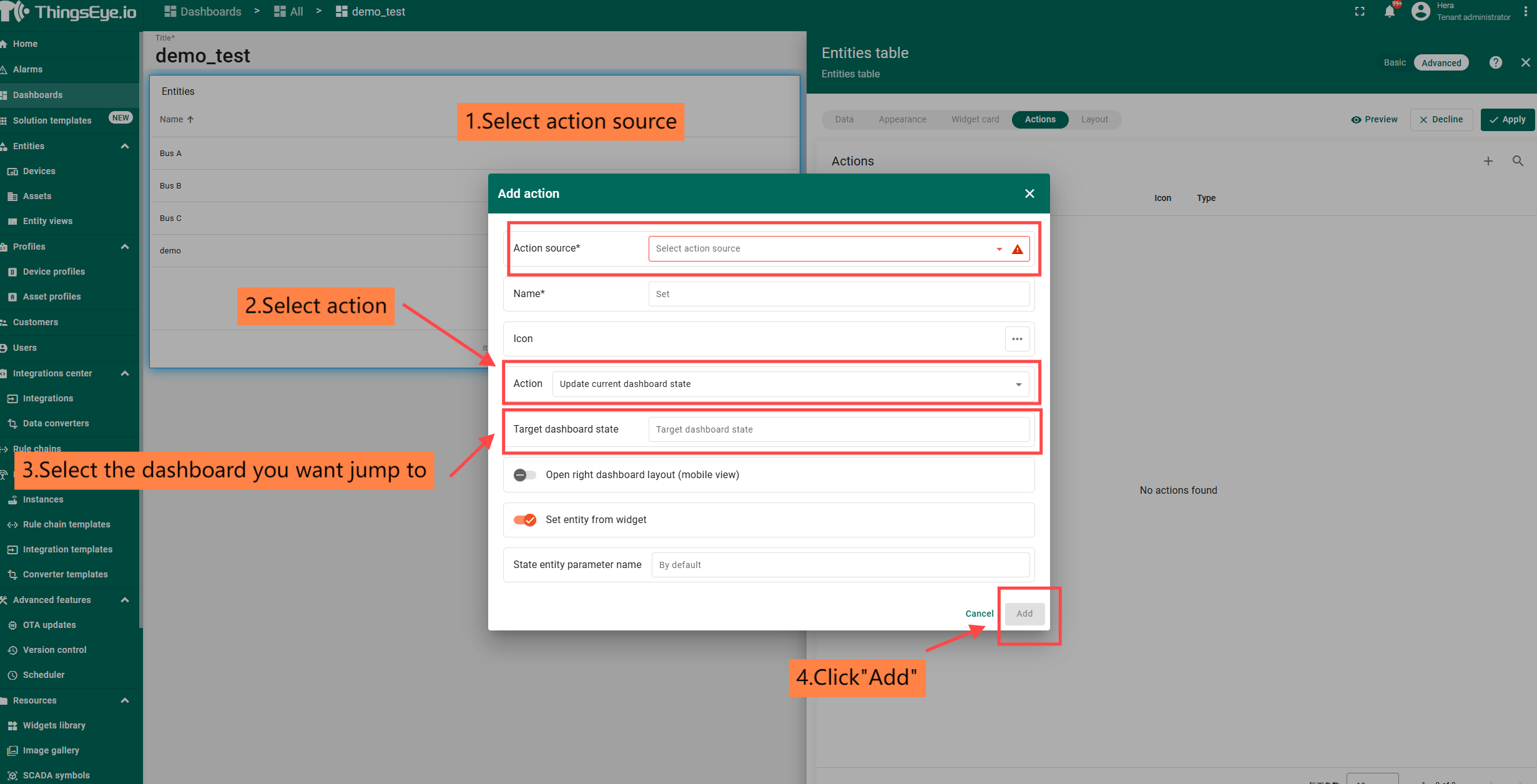The width and height of the screenshot is (1537, 784).
Task: Switch to the Appearance tab
Action: coord(902,119)
